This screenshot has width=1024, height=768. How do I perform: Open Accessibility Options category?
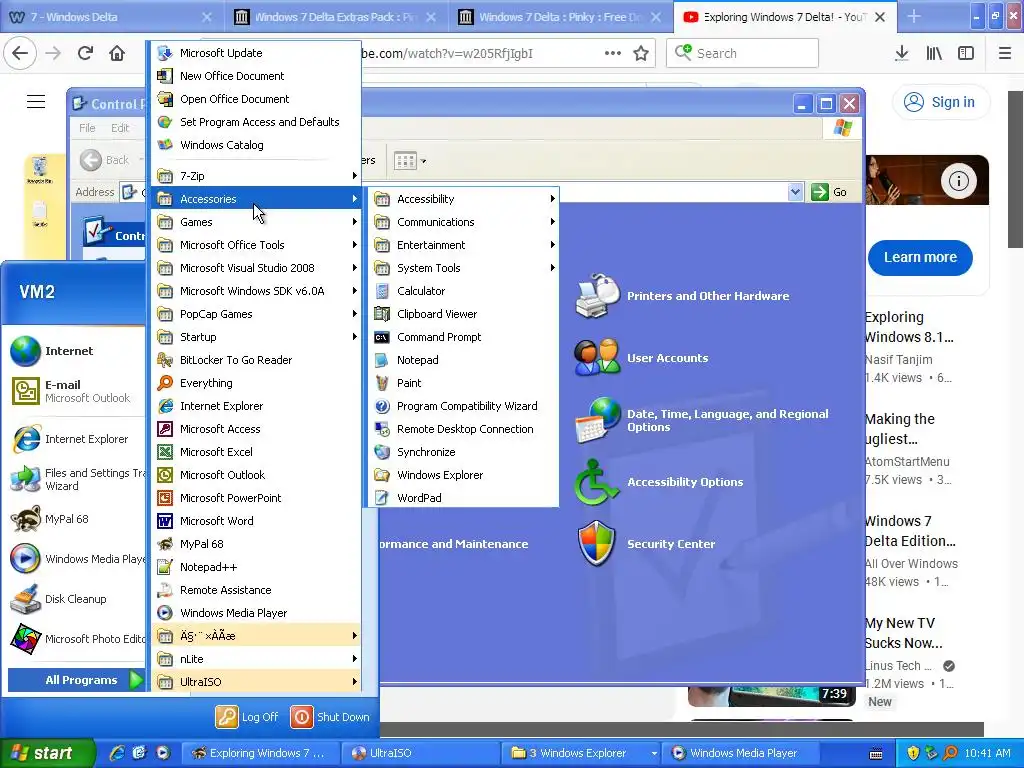(x=685, y=482)
